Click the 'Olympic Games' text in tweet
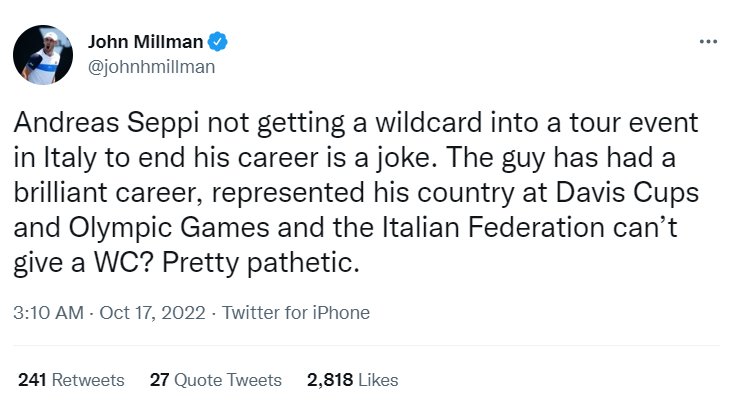 169,228
